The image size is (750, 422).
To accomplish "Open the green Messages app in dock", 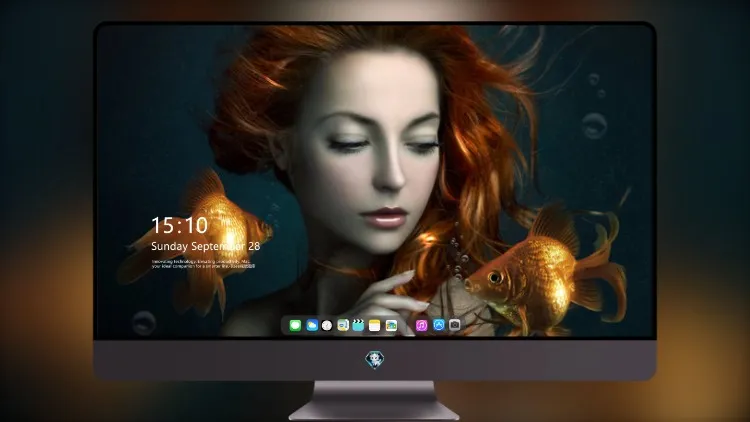I will [295, 325].
